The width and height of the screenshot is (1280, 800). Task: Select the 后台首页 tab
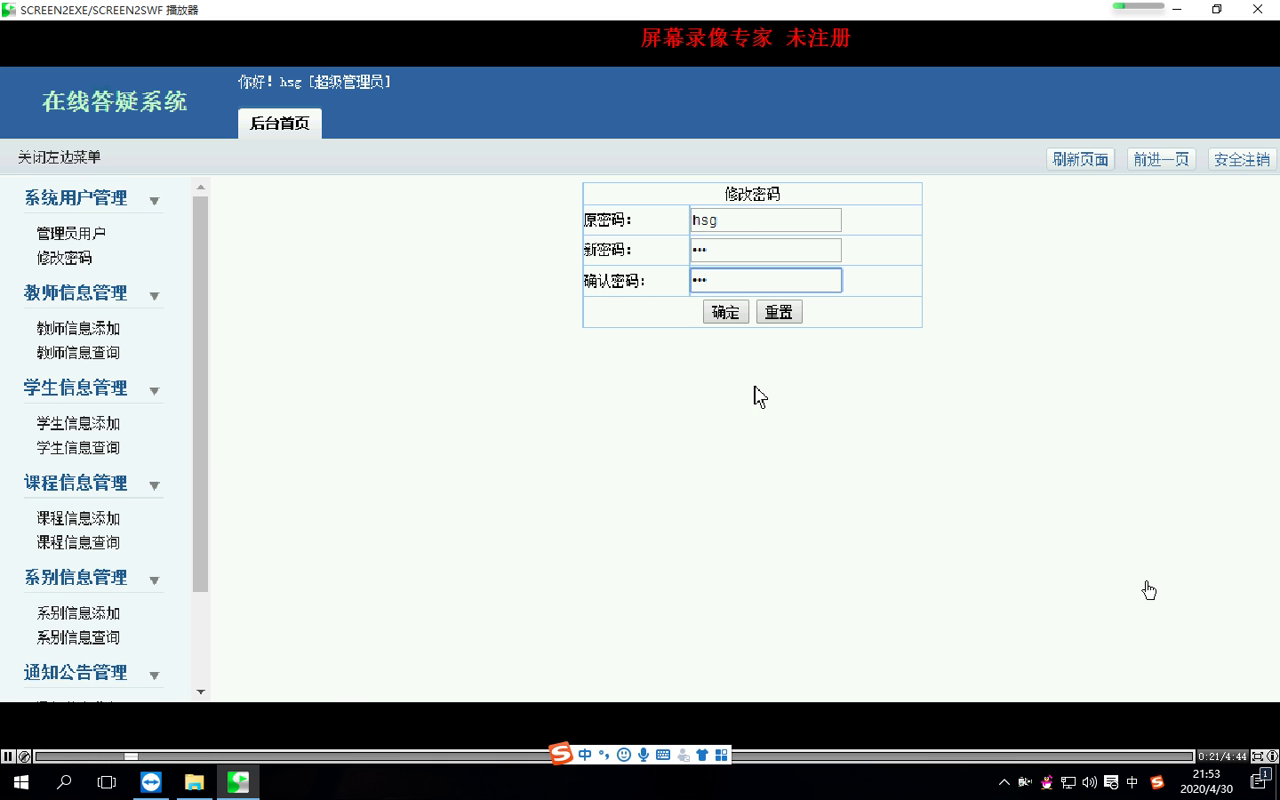coord(280,123)
